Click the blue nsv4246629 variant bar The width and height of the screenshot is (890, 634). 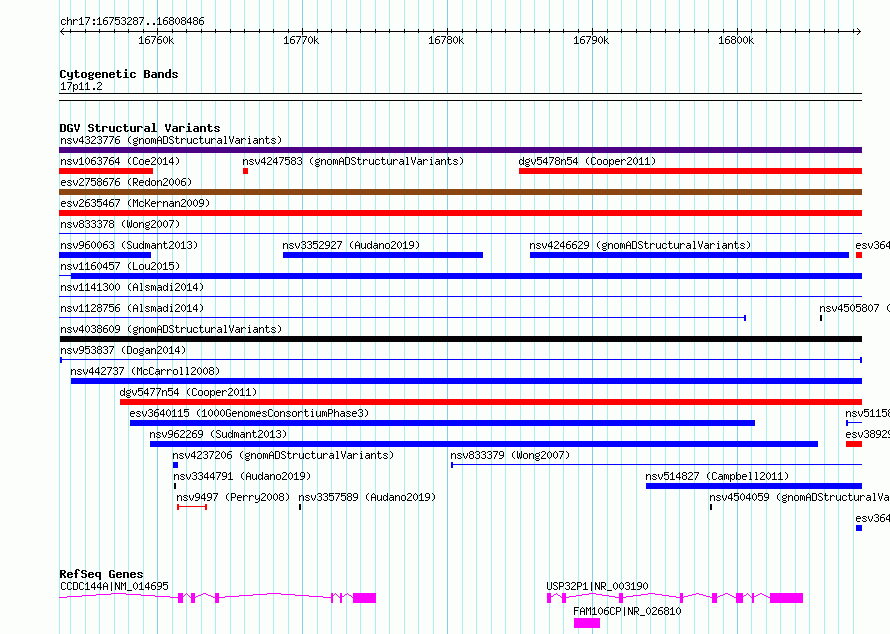689,255
